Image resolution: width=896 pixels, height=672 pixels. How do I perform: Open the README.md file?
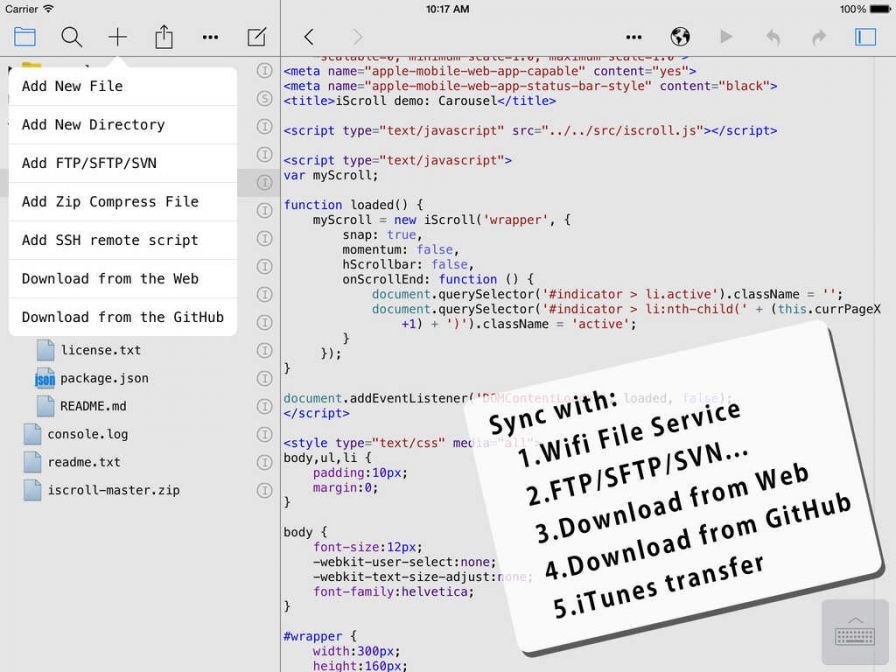[93, 407]
